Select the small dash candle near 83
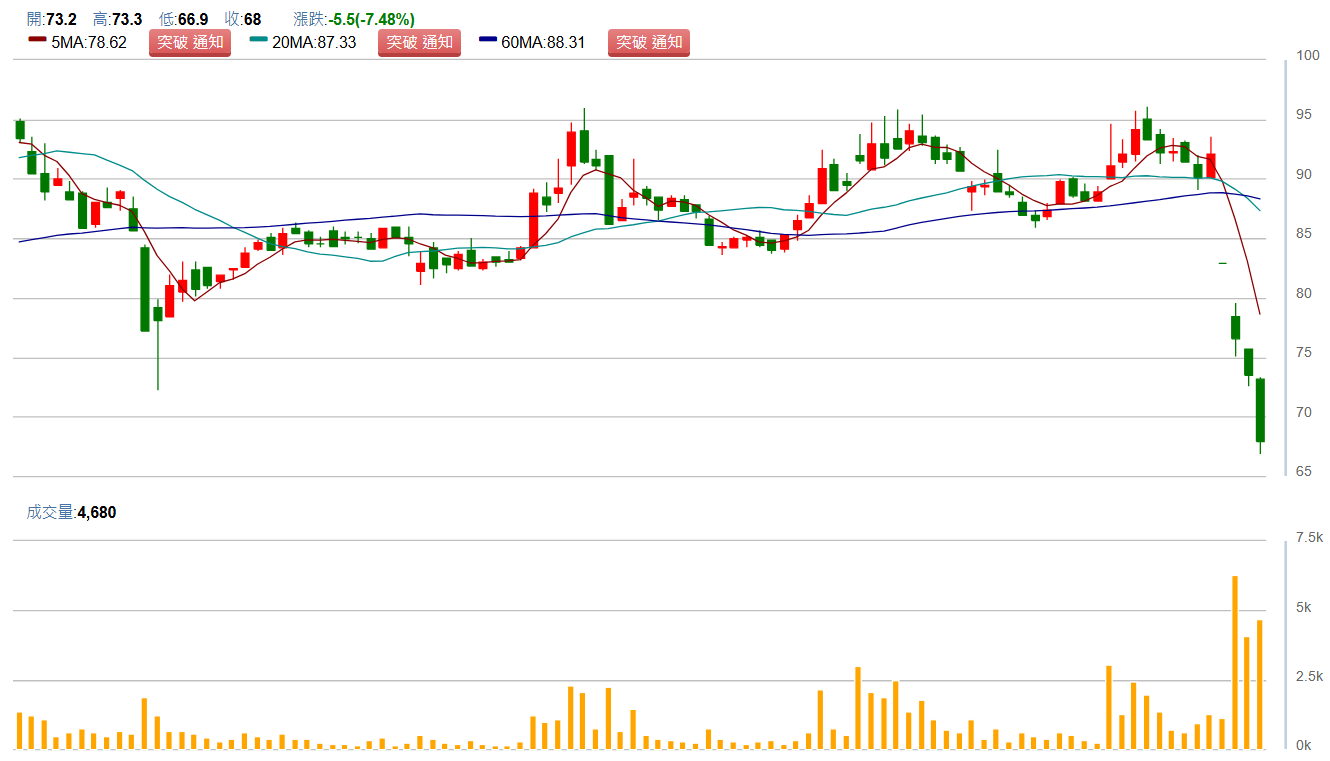Viewport: 1330px width, 761px height. [1222, 263]
